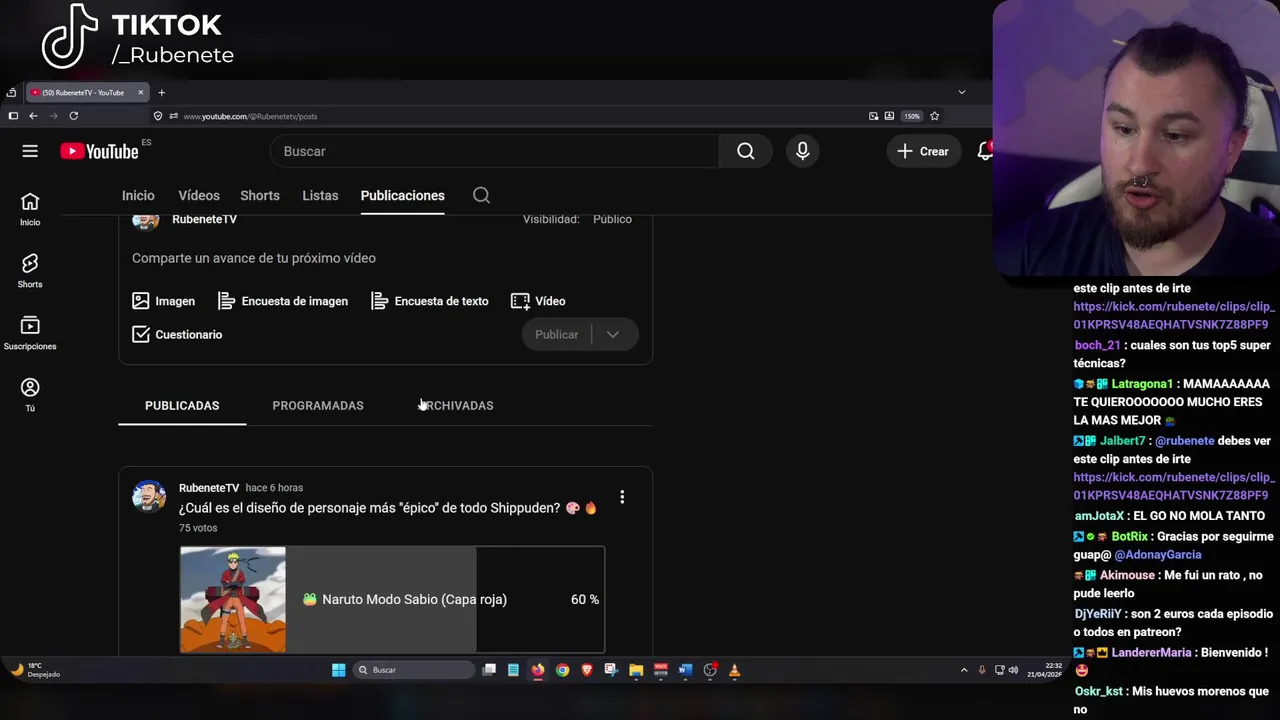Open File Explorer from the taskbar
1280x720 pixels.
pos(636,670)
